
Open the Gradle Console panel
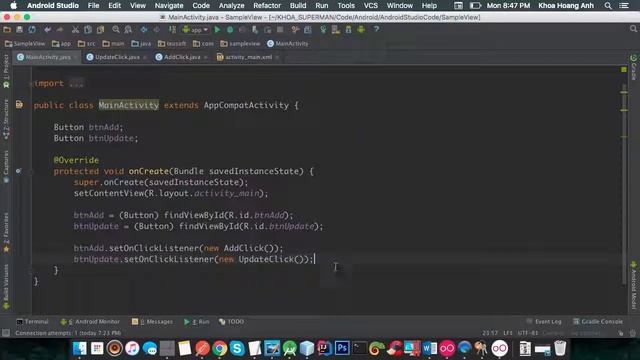pos(598,322)
